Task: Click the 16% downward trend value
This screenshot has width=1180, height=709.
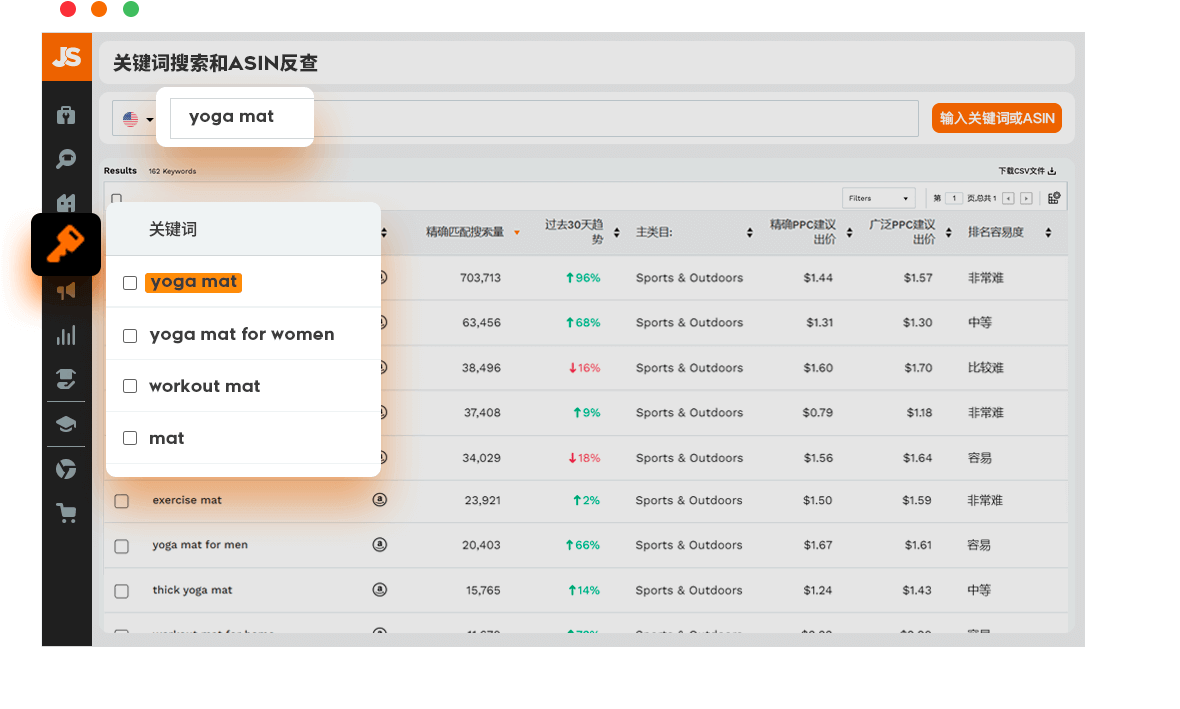Action: (x=584, y=368)
